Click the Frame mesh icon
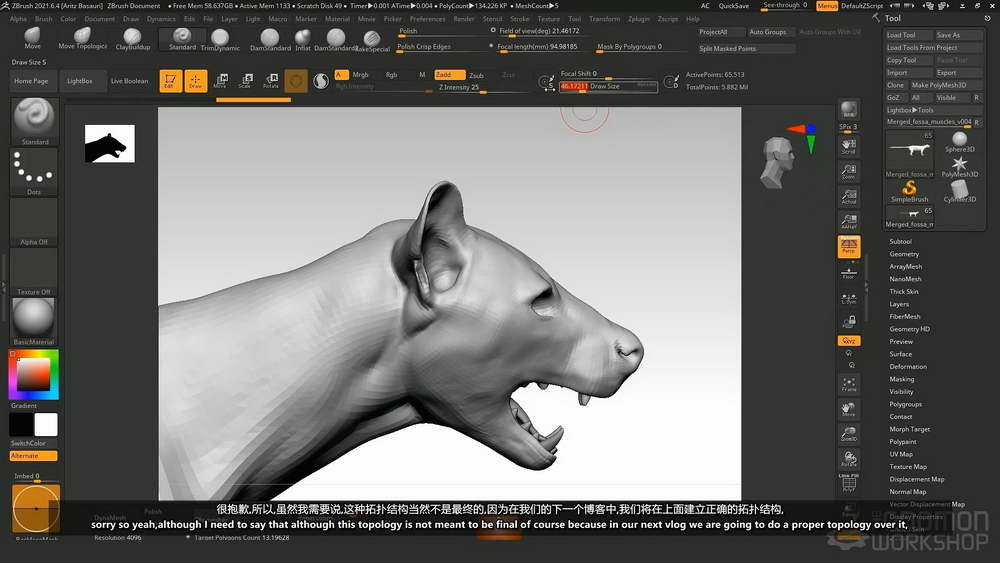The width and height of the screenshot is (1000, 563). coord(848,384)
